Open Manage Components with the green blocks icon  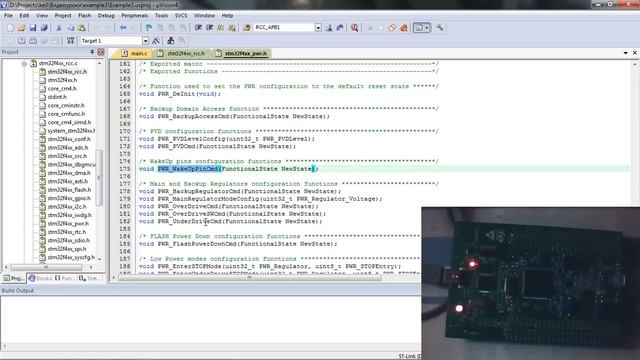(171, 41)
